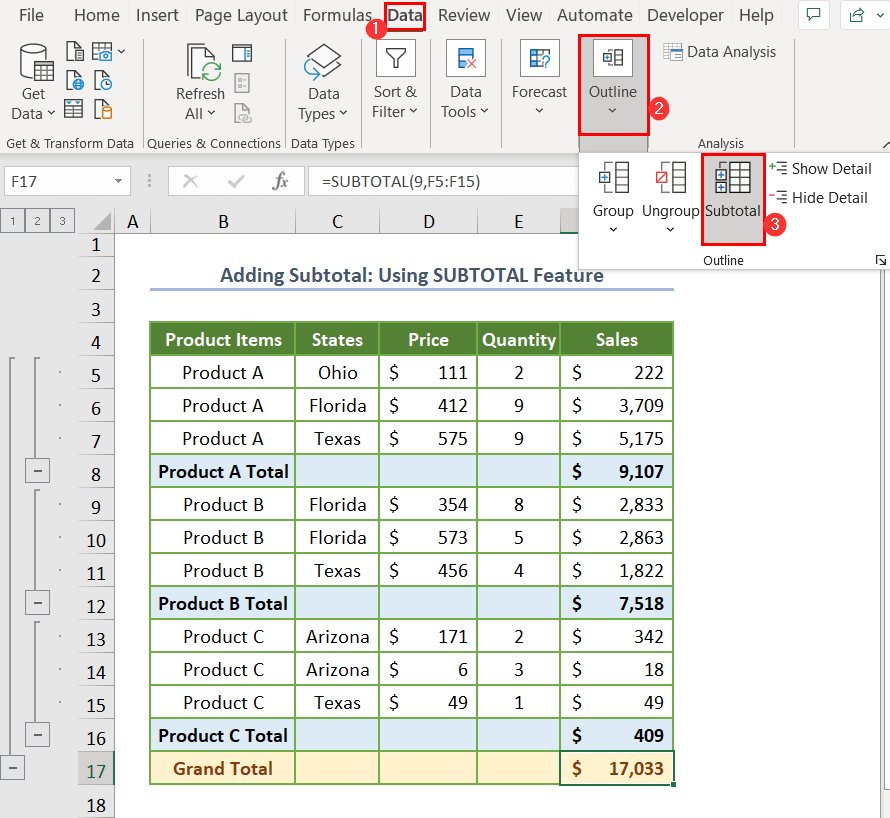
Task: Collapse the Grand Total outline level
Action: tap(12, 768)
